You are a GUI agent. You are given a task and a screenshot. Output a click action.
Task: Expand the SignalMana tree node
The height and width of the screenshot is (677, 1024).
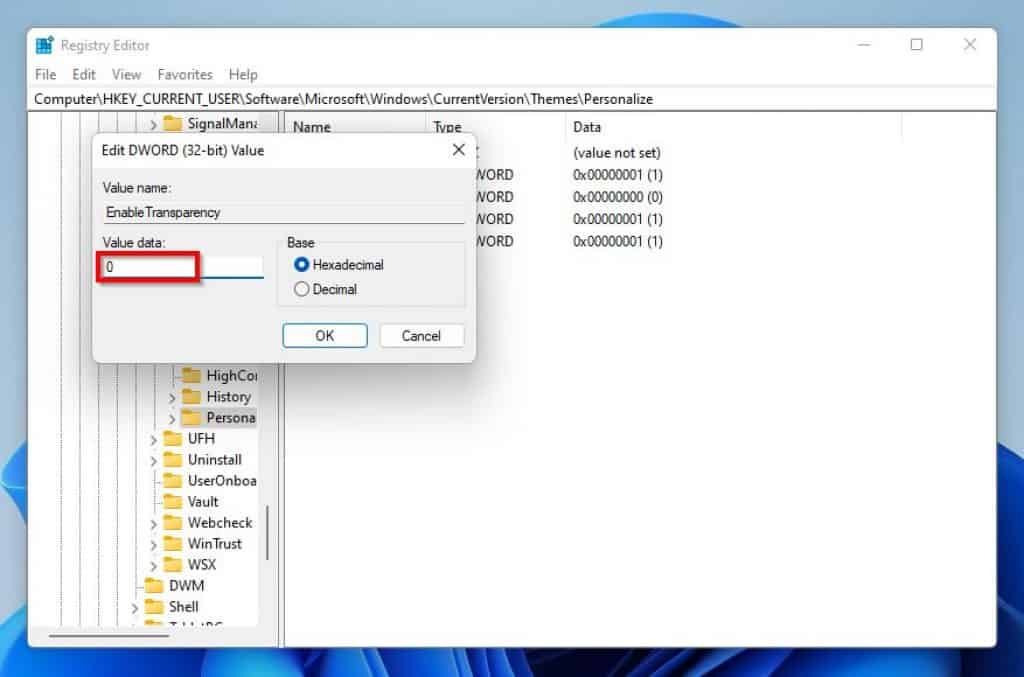point(153,124)
